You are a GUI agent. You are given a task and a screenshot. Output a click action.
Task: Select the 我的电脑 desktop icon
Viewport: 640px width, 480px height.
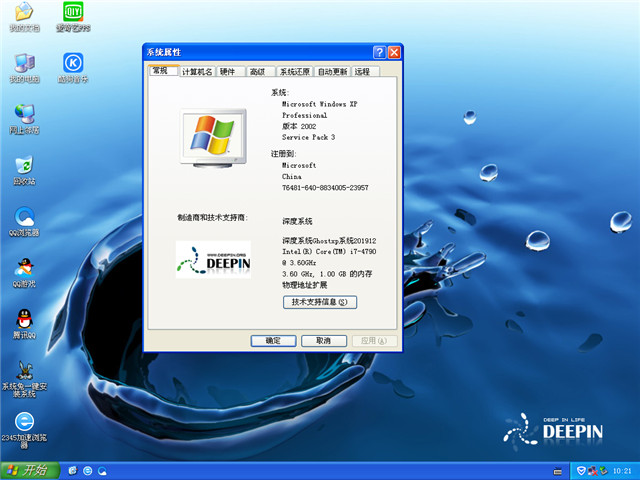(x=24, y=68)
